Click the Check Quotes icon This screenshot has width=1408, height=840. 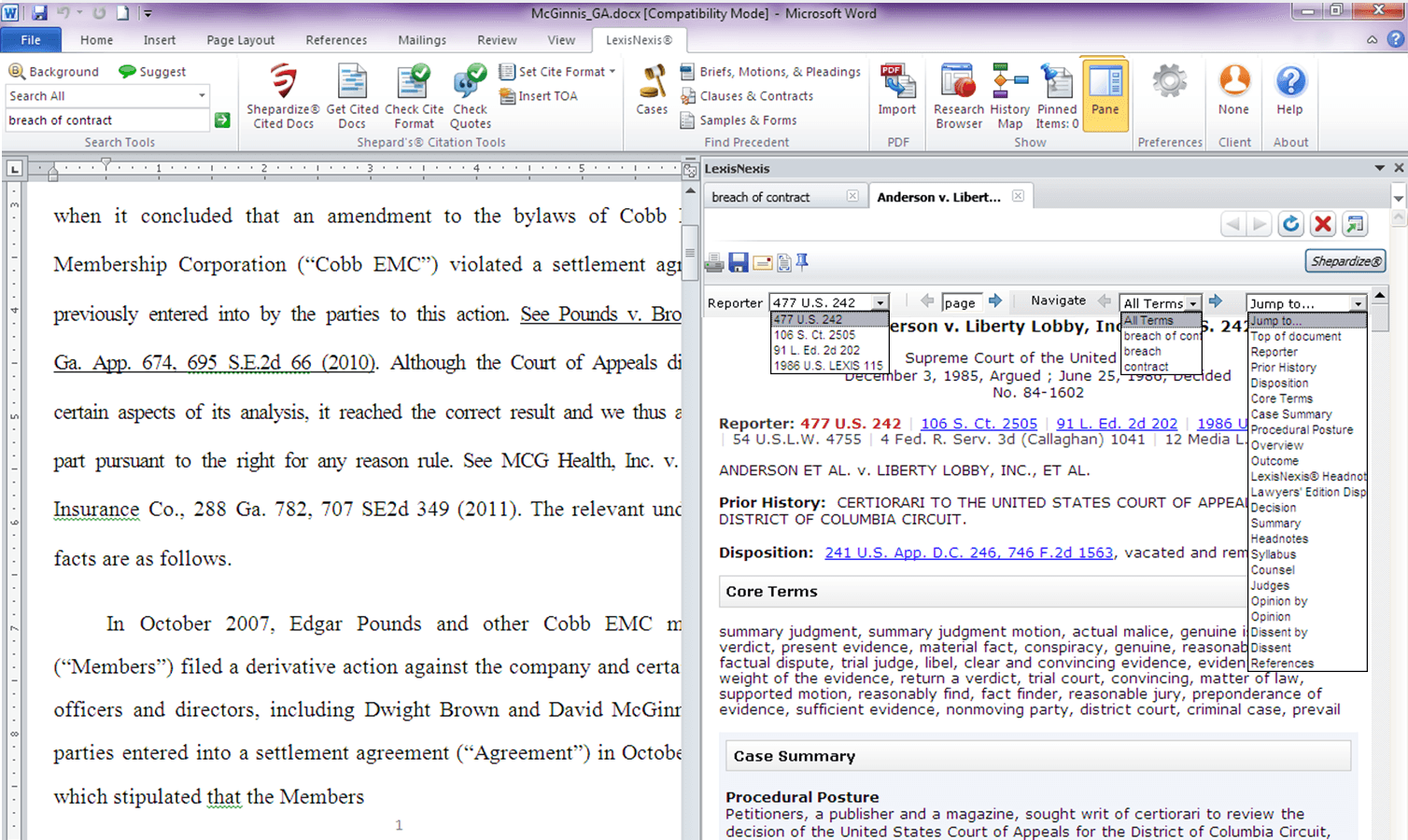coord(470,84)
